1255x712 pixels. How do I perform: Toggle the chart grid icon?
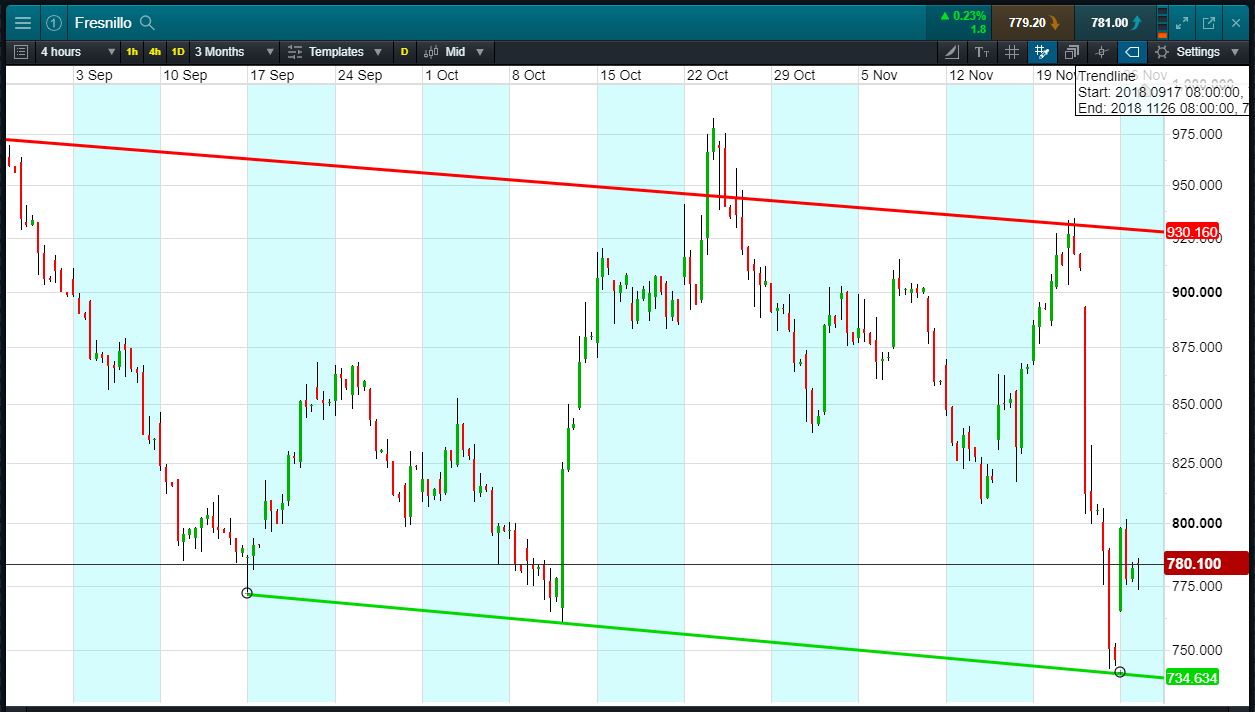1012,52
